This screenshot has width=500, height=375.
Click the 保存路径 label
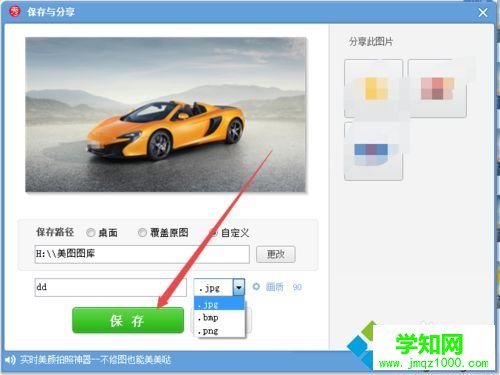coord(55,232)
